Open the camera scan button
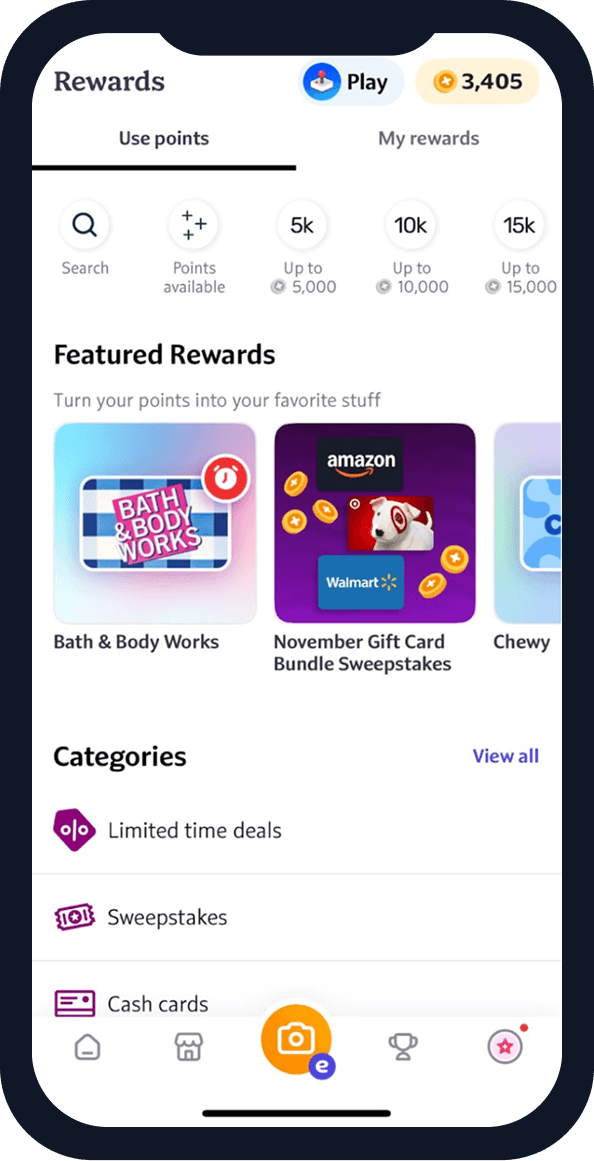This screenshot has width=594, height=1161. pyautogui.click(x=296, y=1040)
